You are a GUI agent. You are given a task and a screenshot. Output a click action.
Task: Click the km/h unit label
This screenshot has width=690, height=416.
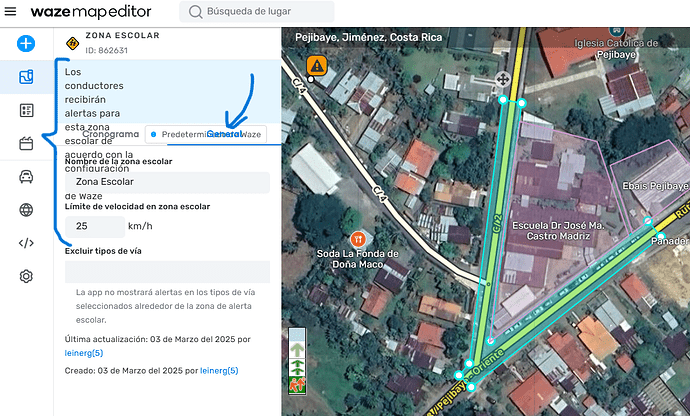(x=140, y=226)
